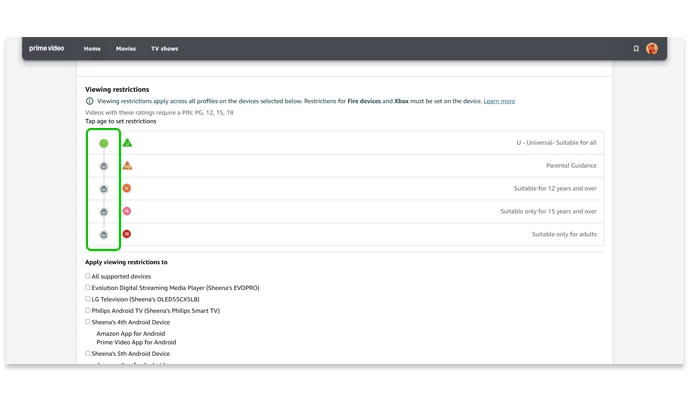Click the red 18 rating circle icon

tap(127, 234)
